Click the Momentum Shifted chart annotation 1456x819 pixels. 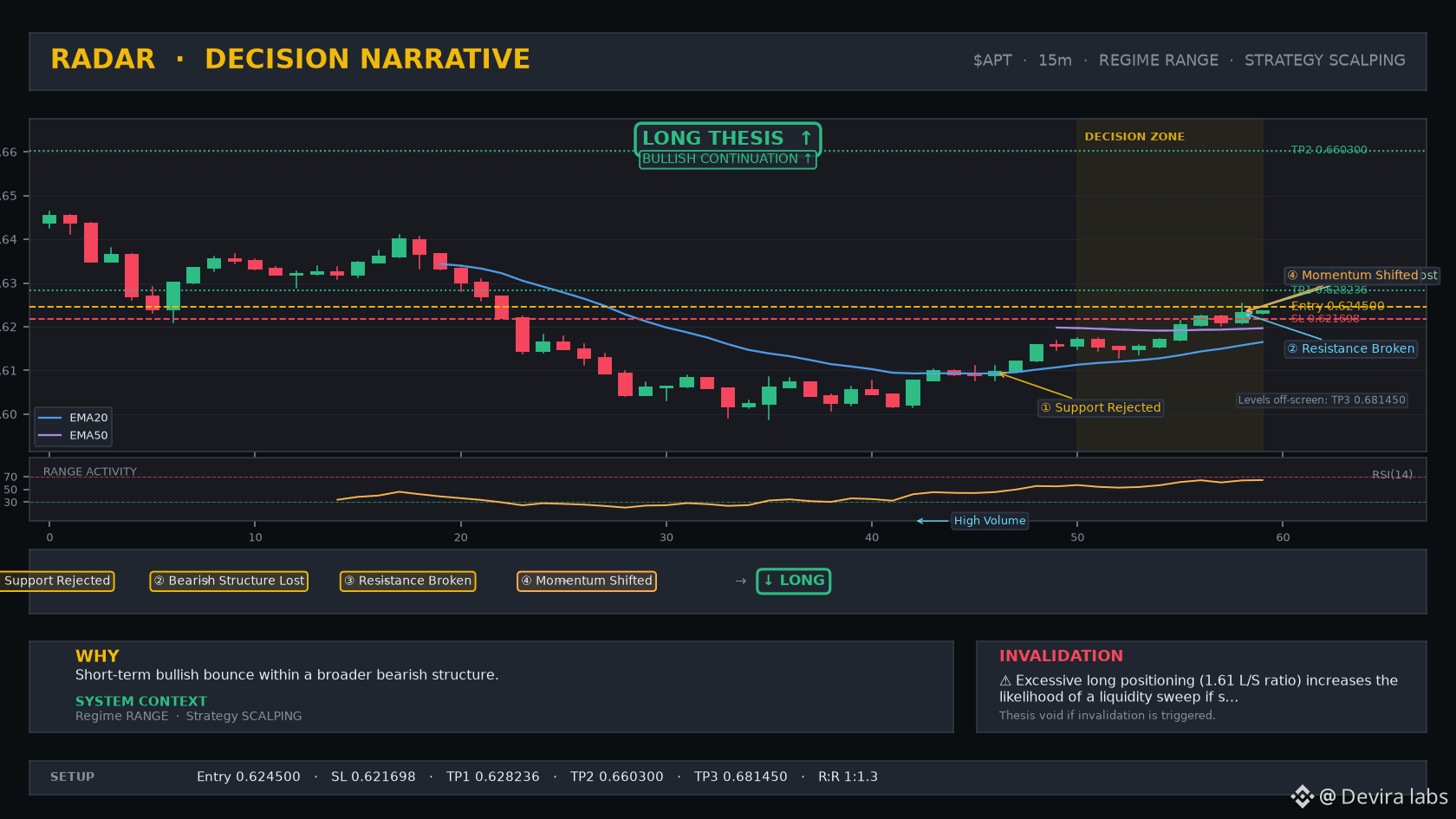[x=1361, y=276]
